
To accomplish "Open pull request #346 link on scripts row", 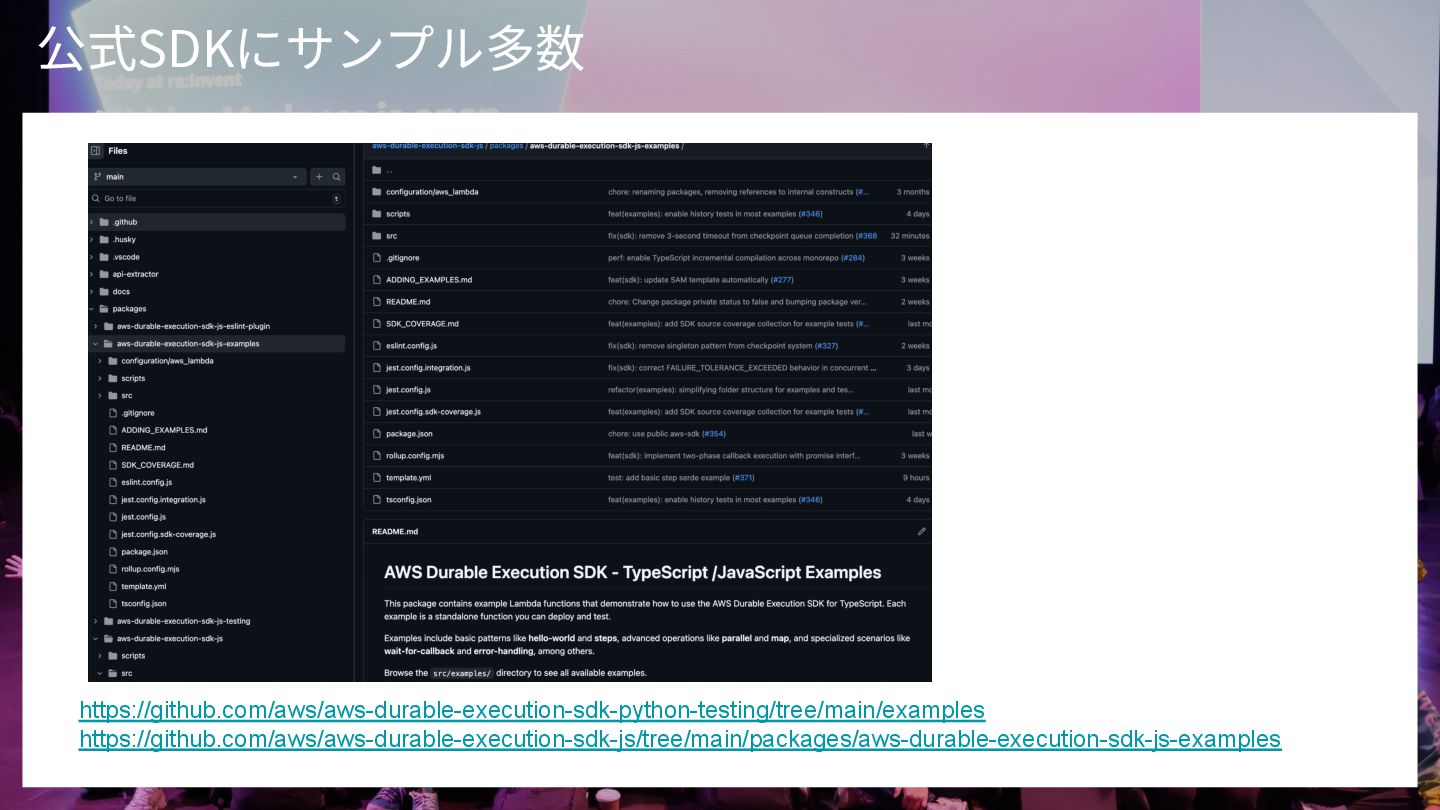I will [810, 214].
